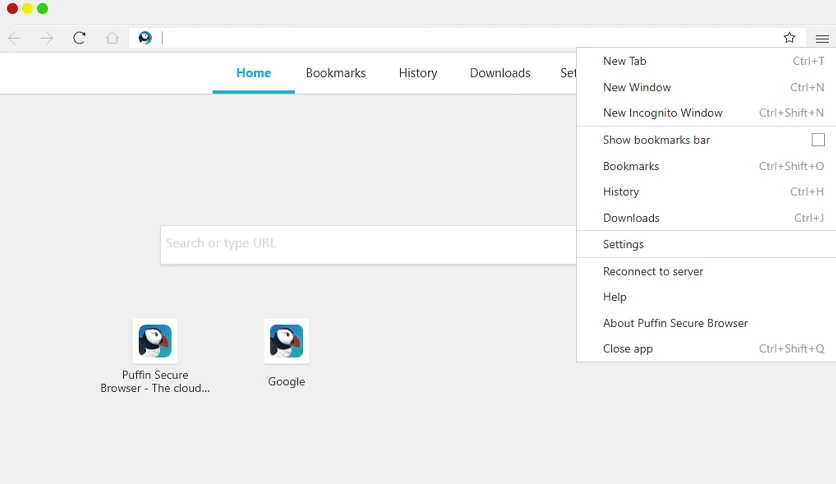Choose Close app menu entry
This screenshot has width=836, height=484.
[x=706, y=349]
